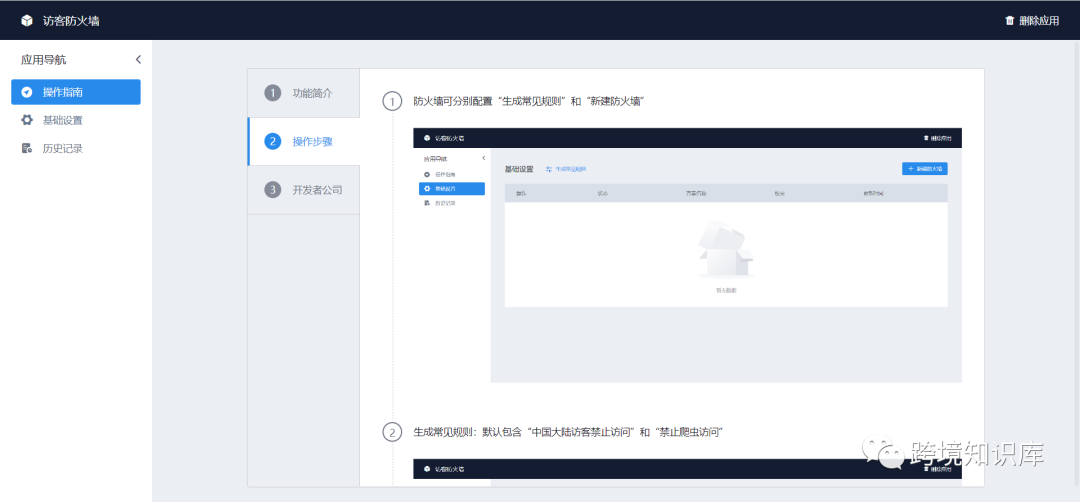Open the 功能简介 tab
The height and width of the screenshot is (502, 1080).
[312, 93]
